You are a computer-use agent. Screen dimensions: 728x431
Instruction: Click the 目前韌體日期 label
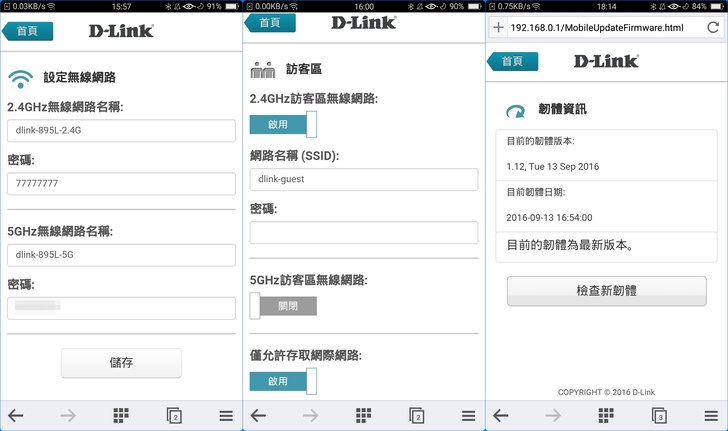(x=535, y=192)
